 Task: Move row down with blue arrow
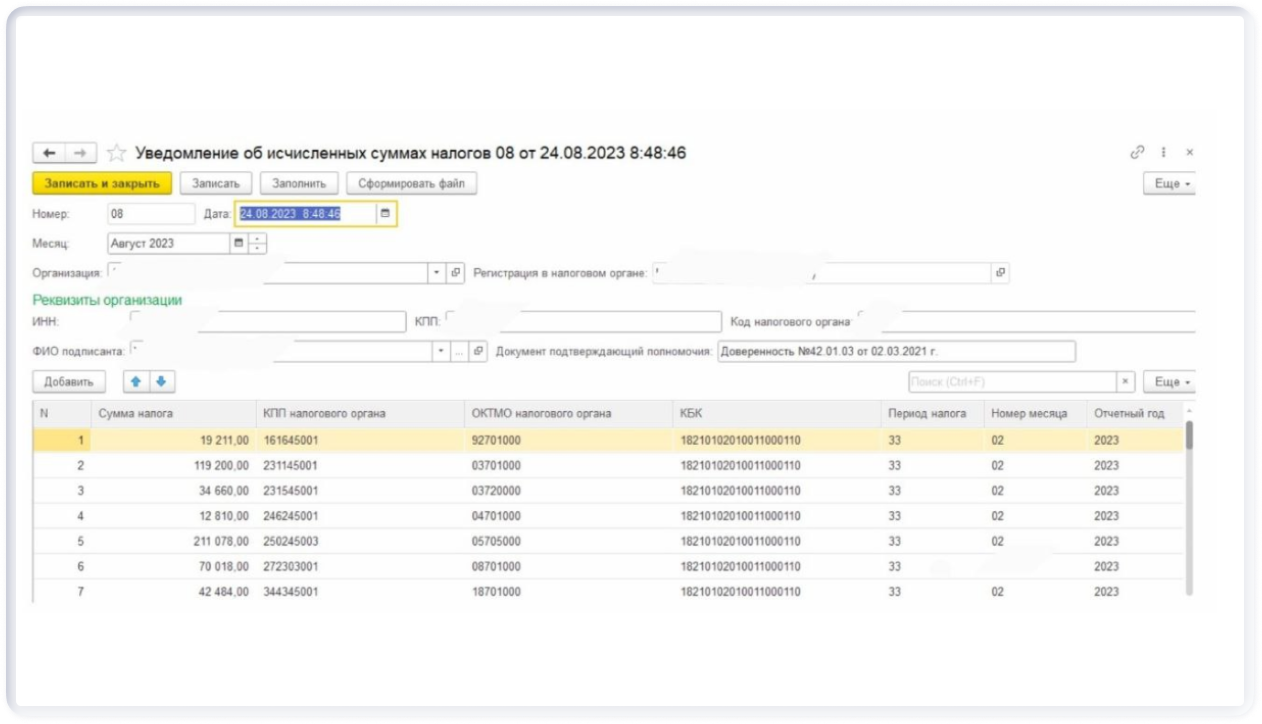[159, 382]
